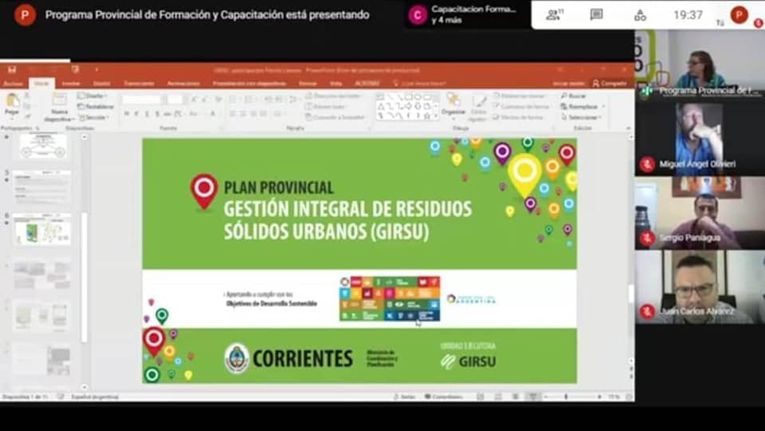Click the Format Painter brush icon

[27, 116]
